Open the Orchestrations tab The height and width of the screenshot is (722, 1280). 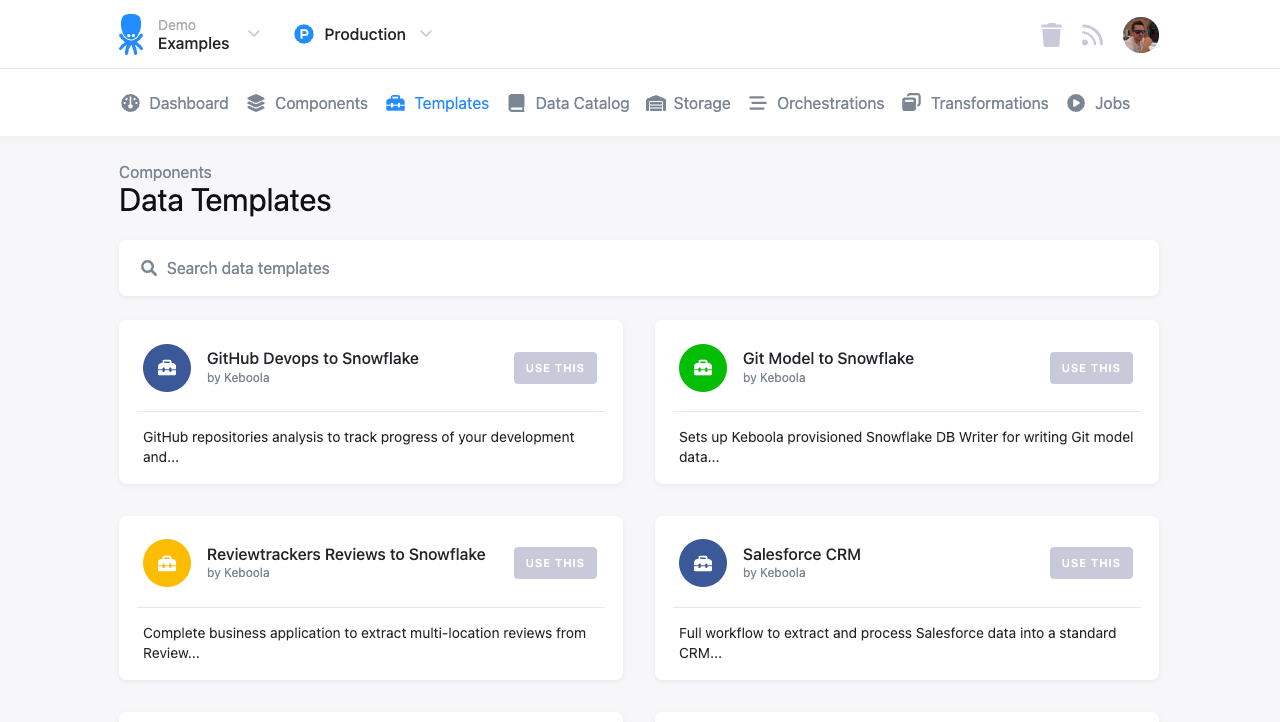[x=817, y=103]
